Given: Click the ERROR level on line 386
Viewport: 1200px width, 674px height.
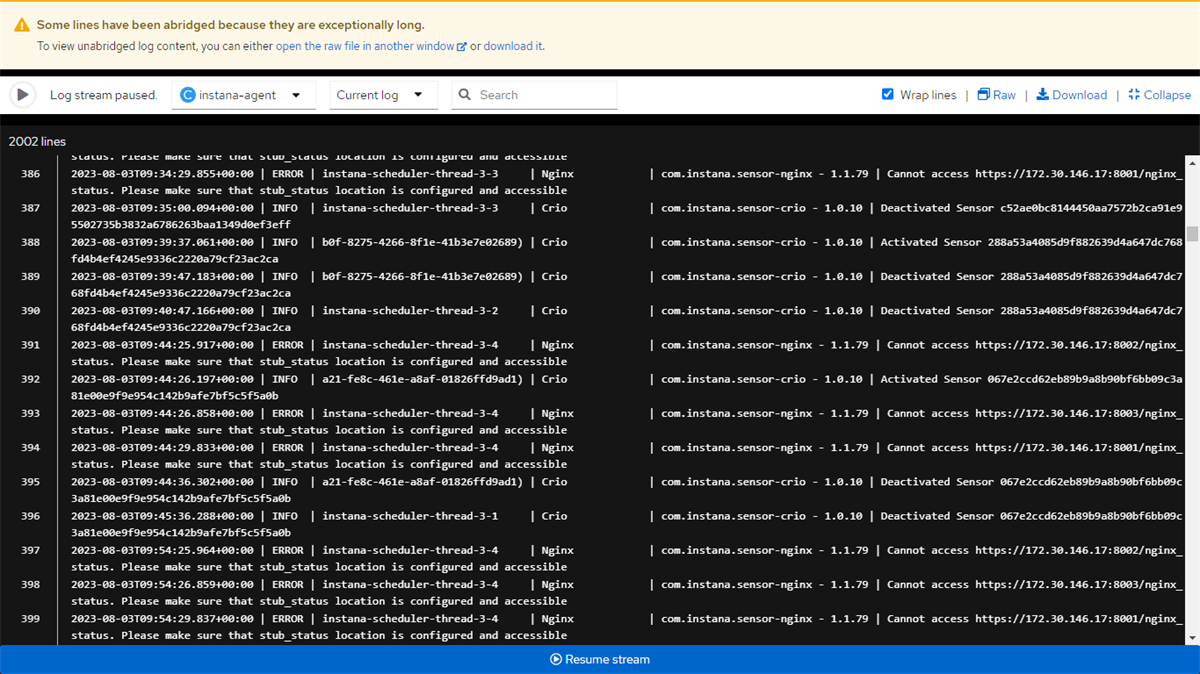Looking at the screenshot, I should (x=287, y=174).
